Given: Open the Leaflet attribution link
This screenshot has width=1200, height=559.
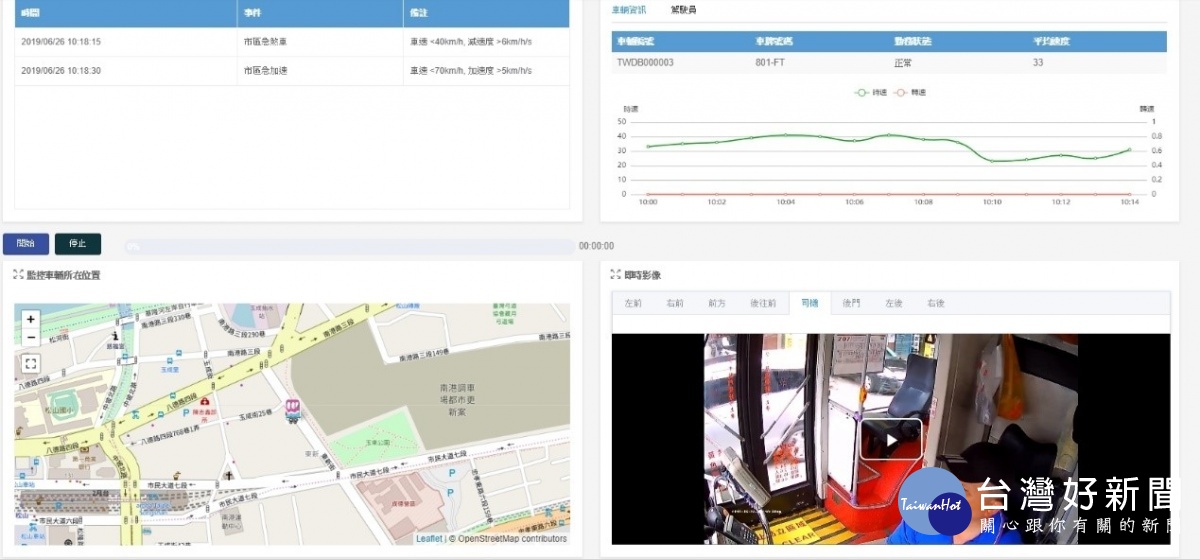Looking at the screenshot, I should point(429,539).
